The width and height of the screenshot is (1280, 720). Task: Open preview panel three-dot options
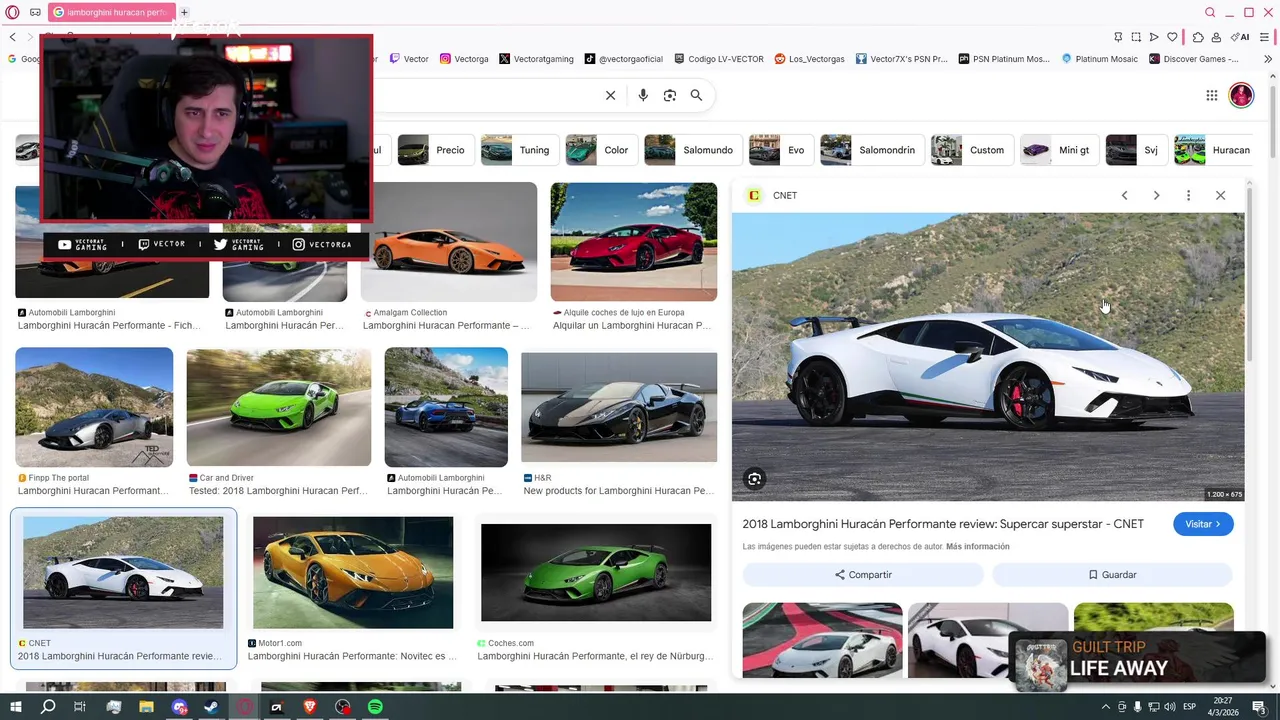(1188, 195)
